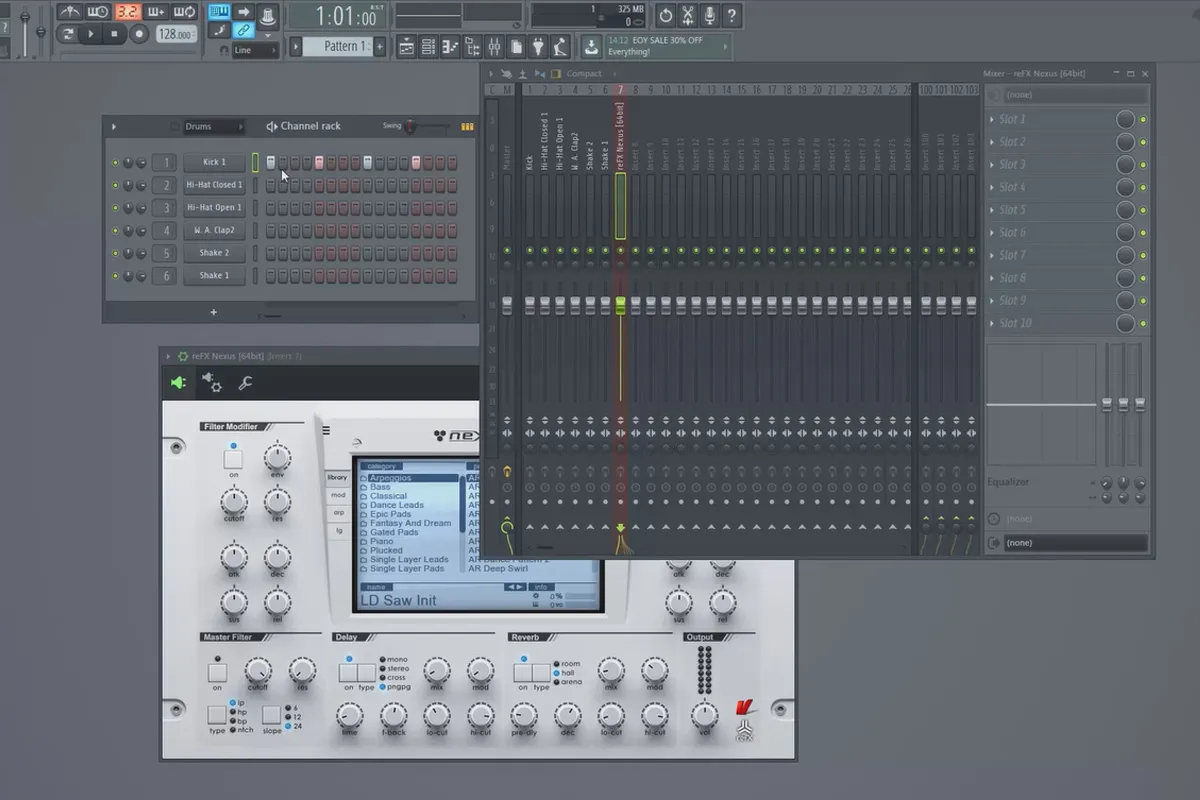Viewport: 1200px width, 800px height.
Task: Toggle the typing keyboard to piano icon
Action: [x=219, y=12]
